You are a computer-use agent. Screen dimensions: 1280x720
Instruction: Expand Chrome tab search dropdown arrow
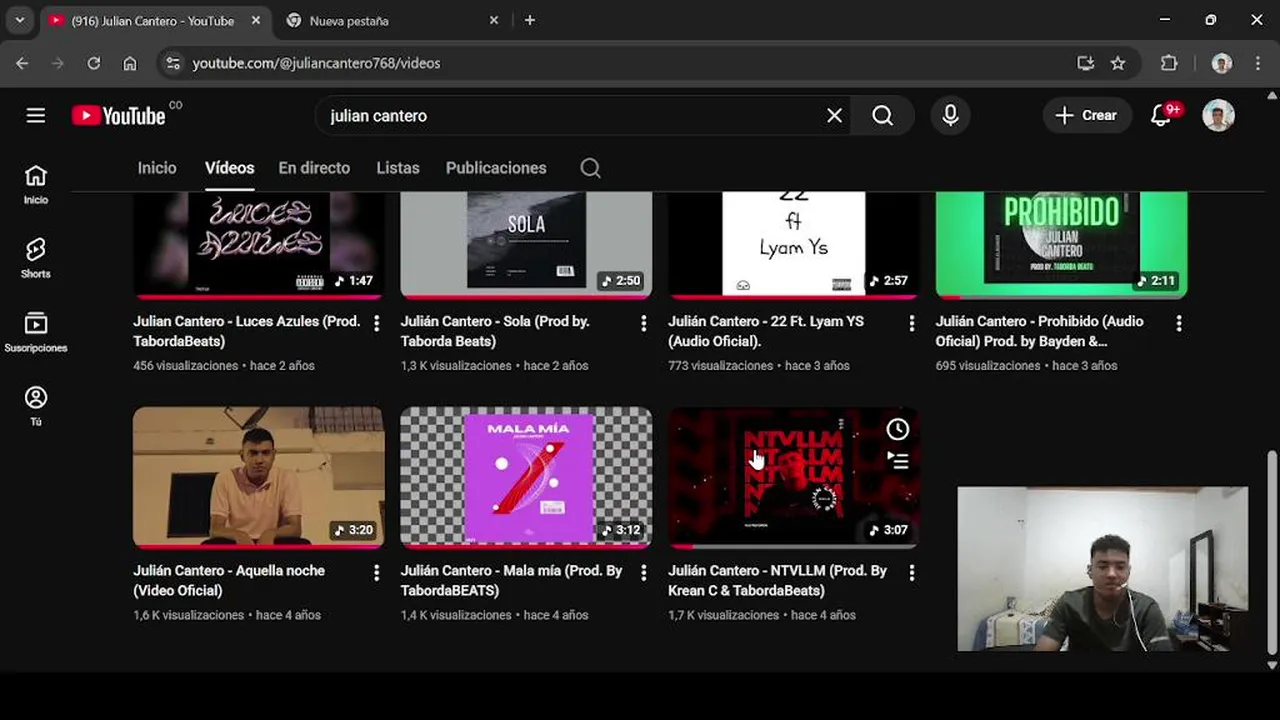point(19,20)
